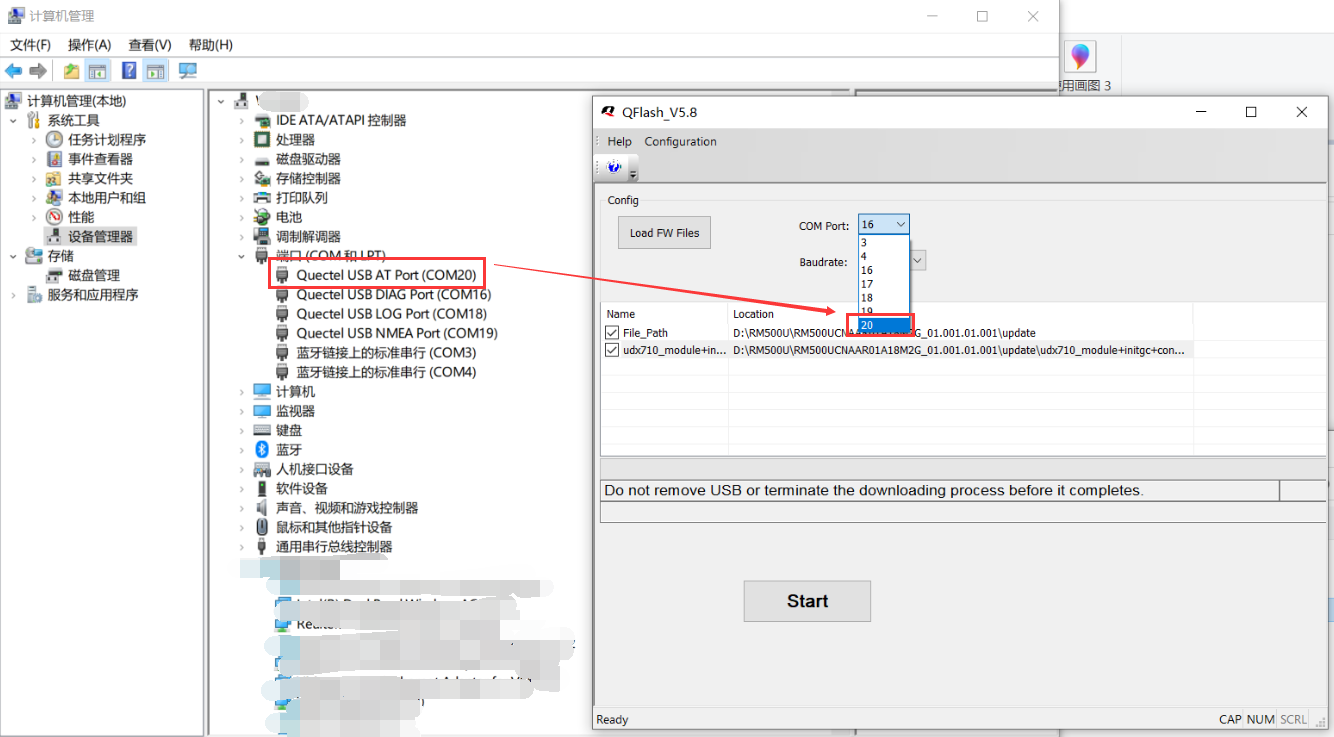Viewport: 1334px width, 737px height.
Task: Collapse the Ports (COM 和 LPT) category
Action: [x=241, y=256]
